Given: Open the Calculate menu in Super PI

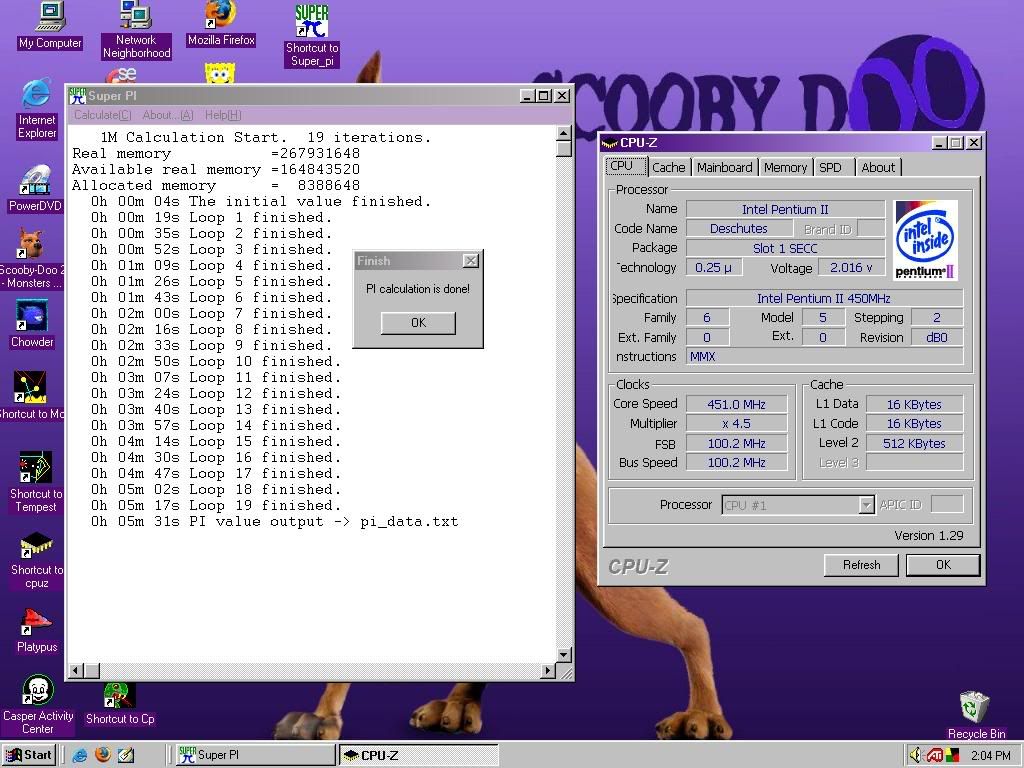Looking at the screenshot, I should (103, 115).
